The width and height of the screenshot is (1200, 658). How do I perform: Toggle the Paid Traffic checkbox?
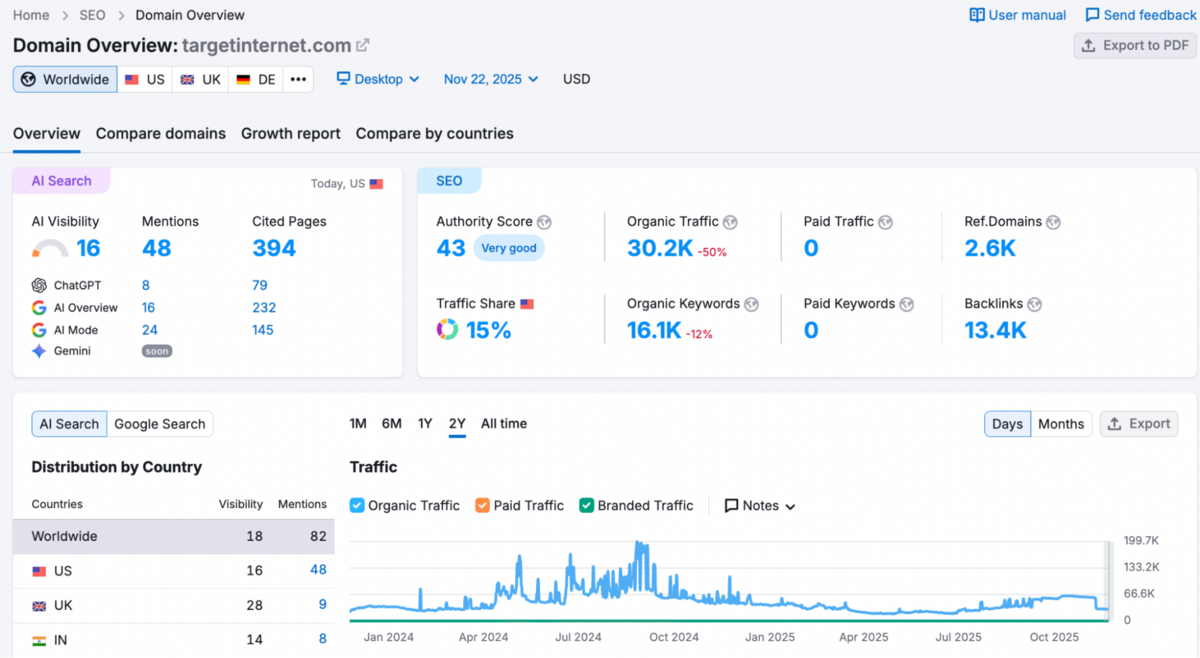483,505
